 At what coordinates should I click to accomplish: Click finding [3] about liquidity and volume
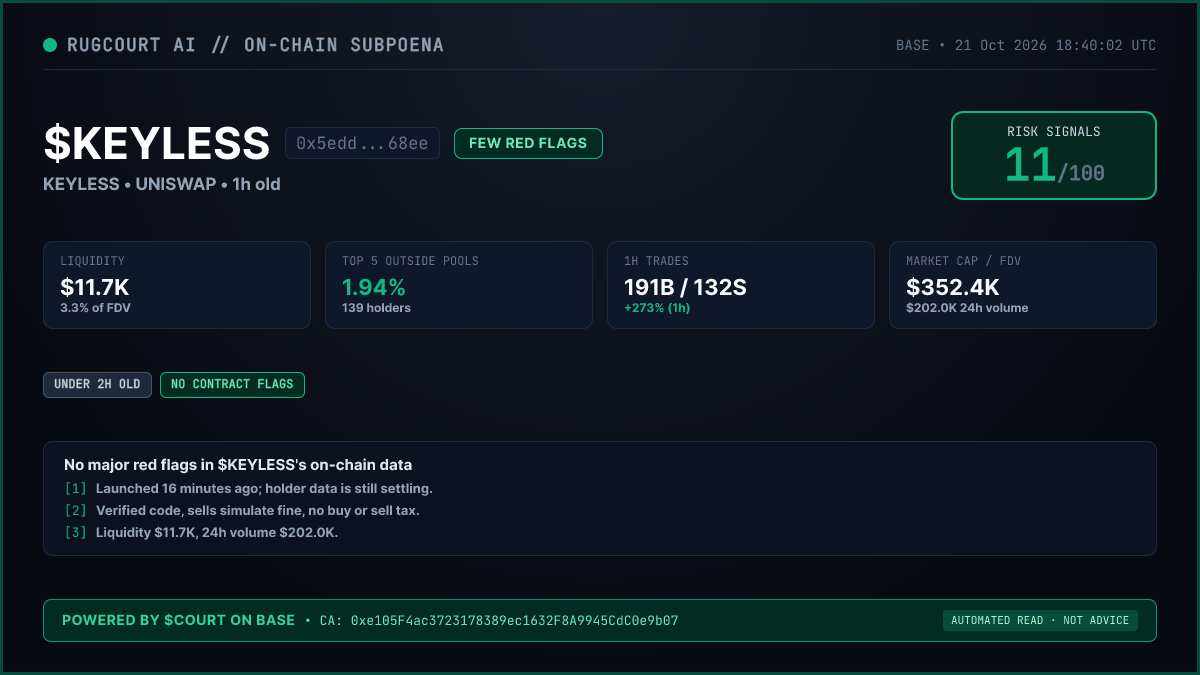point(201,533)
